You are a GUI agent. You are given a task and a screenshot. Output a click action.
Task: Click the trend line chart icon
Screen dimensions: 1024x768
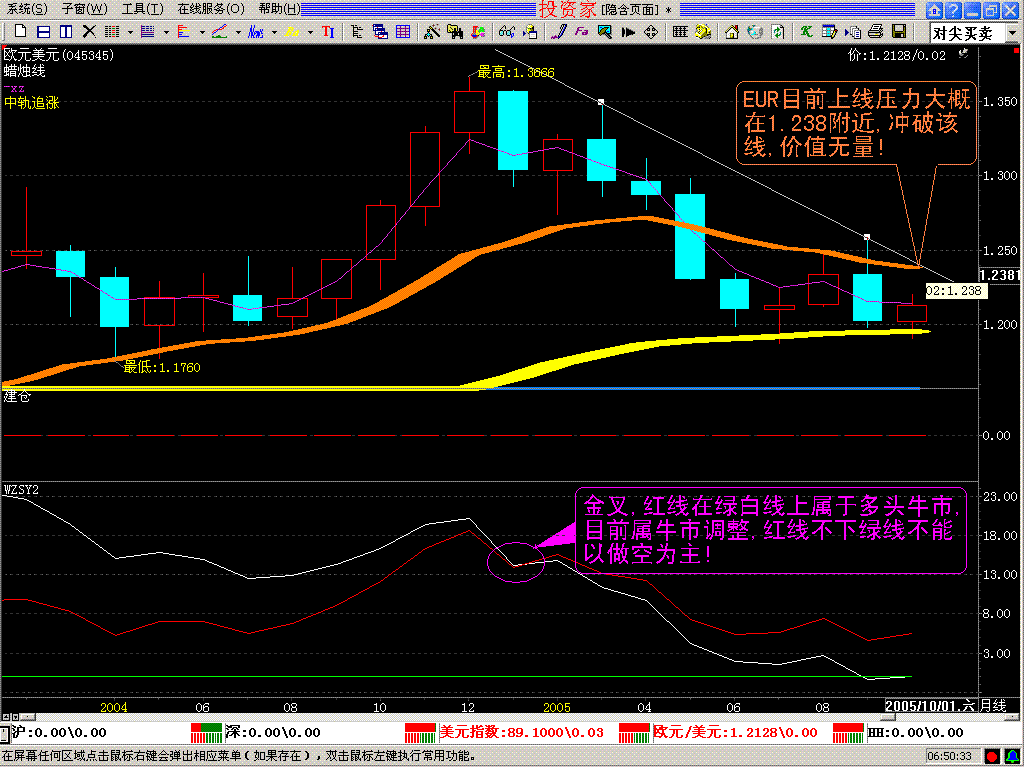click(220, 31)
